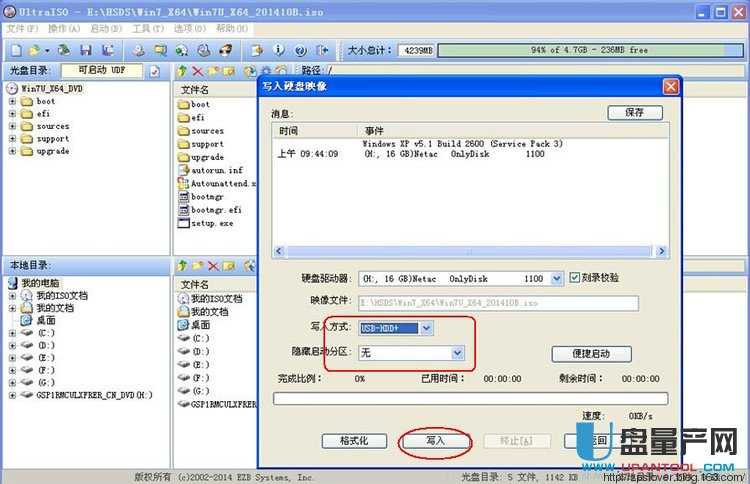This screenshot has width=750, height=484.
Task: Open the 工具(T) menu
Action: click(x=147, y=28)
